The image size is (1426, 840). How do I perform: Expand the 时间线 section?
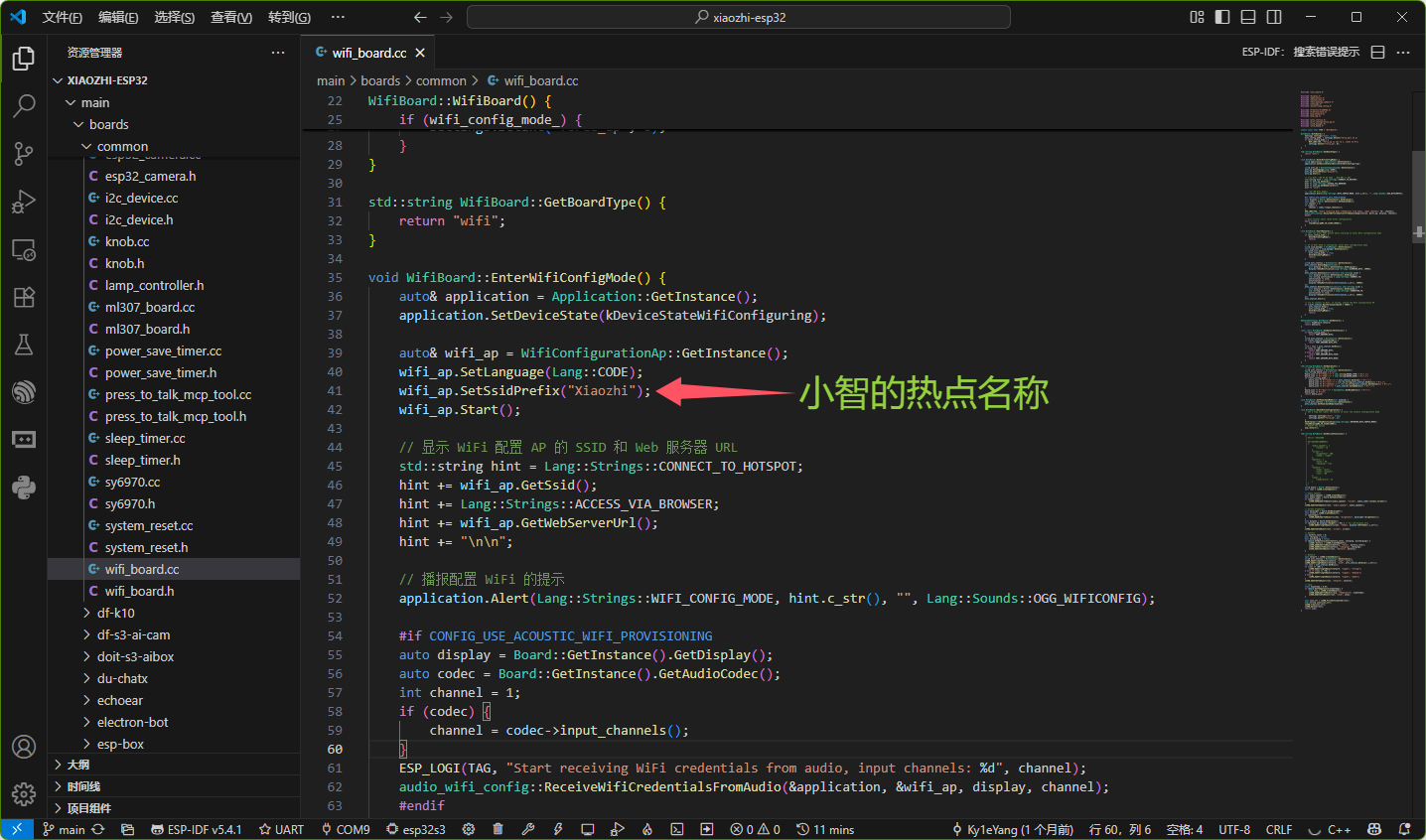tap(83, 786)
